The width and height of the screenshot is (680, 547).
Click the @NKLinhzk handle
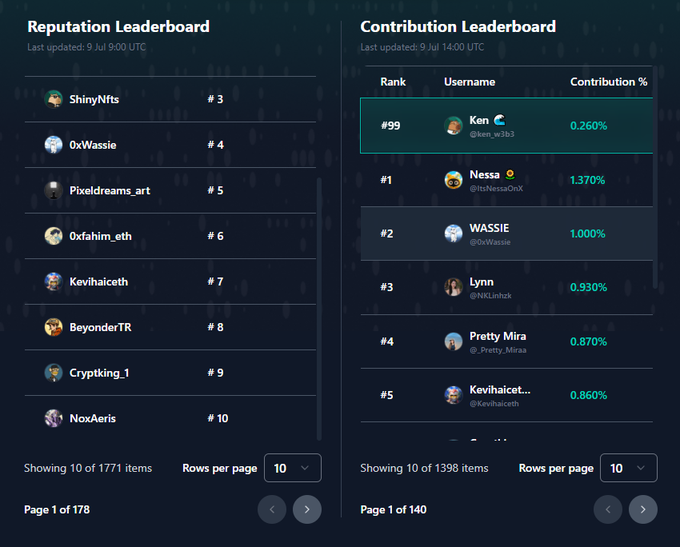490,295
